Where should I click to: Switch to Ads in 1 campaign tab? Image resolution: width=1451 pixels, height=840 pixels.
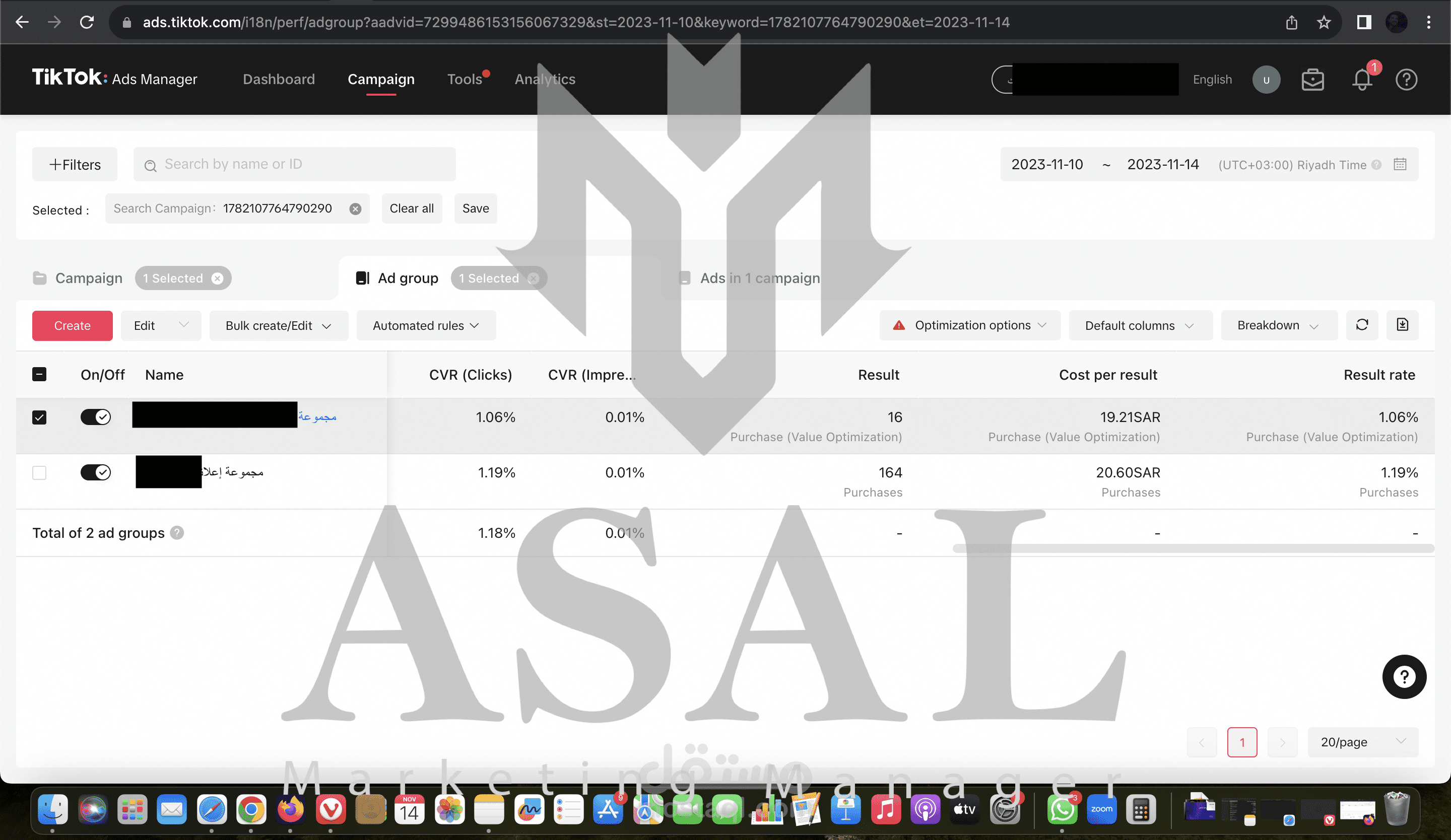[759, 278]
